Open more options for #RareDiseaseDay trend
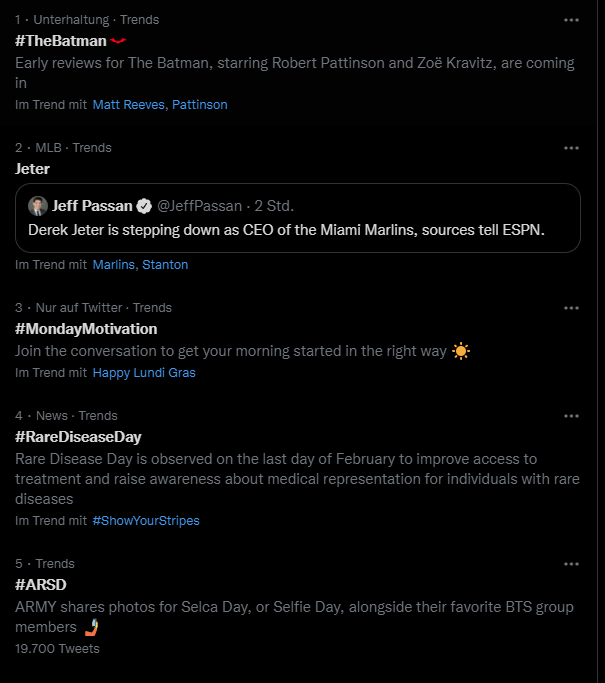 click(x=571, y=416)
